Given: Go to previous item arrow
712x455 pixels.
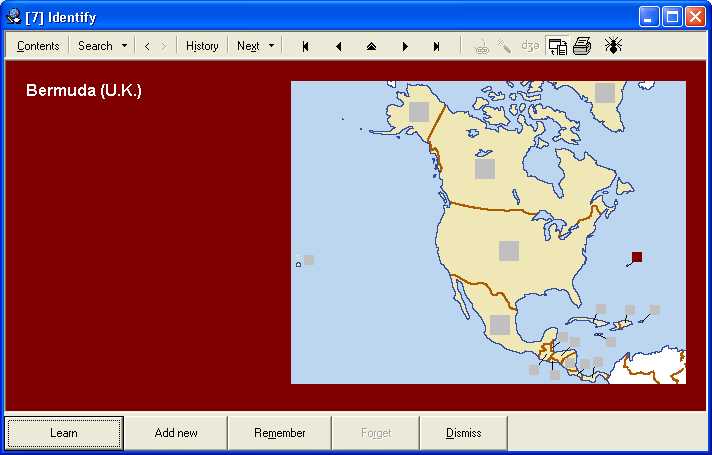Looking at the screenshot, I should click(338, 46).
